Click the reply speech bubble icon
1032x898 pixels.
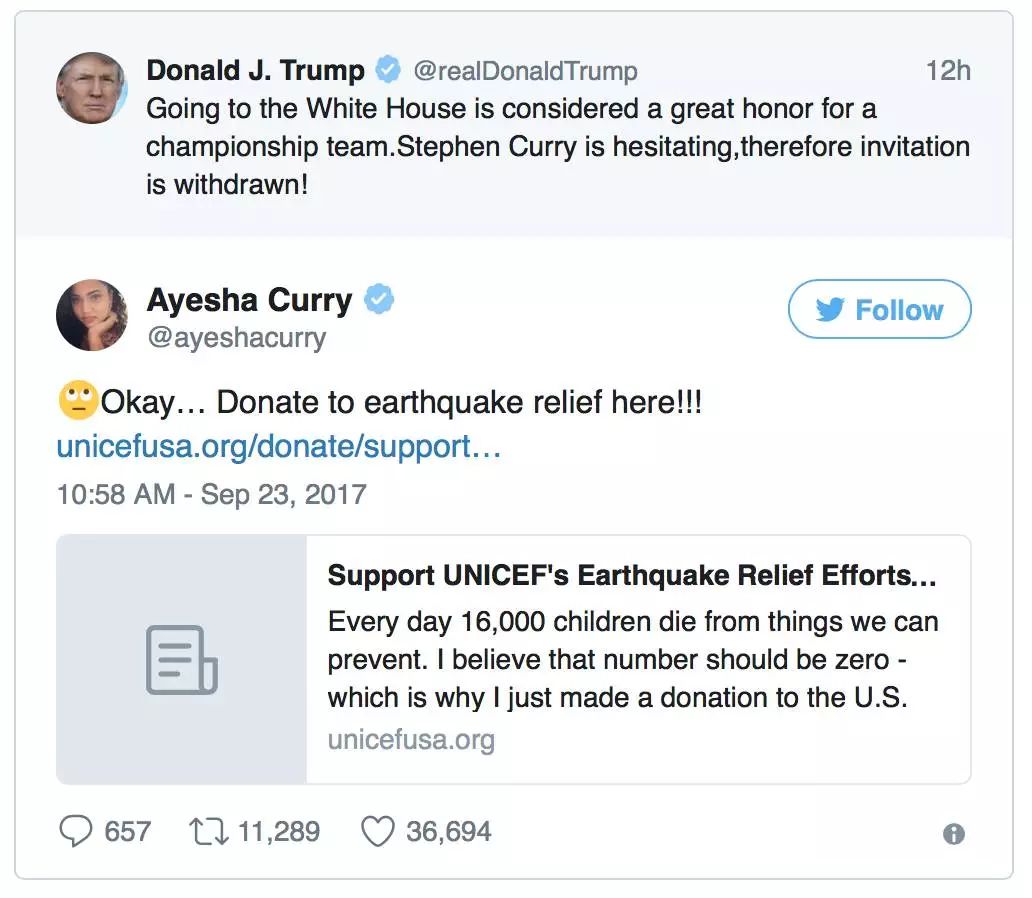(x=76, y=831)
